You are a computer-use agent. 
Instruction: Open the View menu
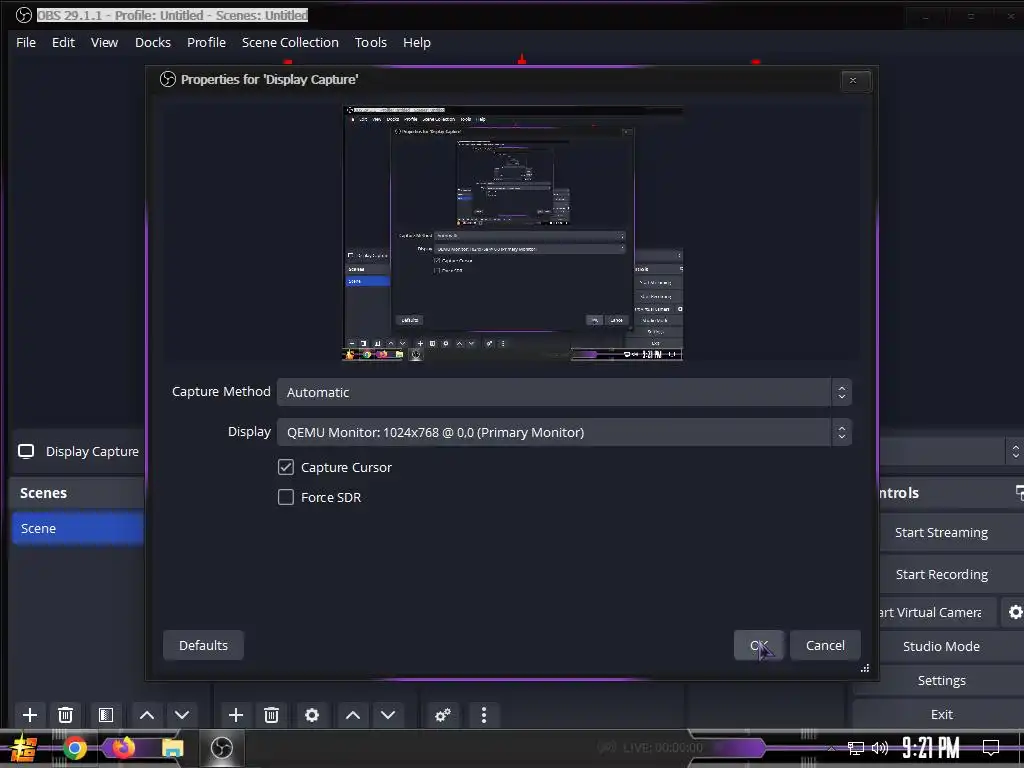pos(104,42)
